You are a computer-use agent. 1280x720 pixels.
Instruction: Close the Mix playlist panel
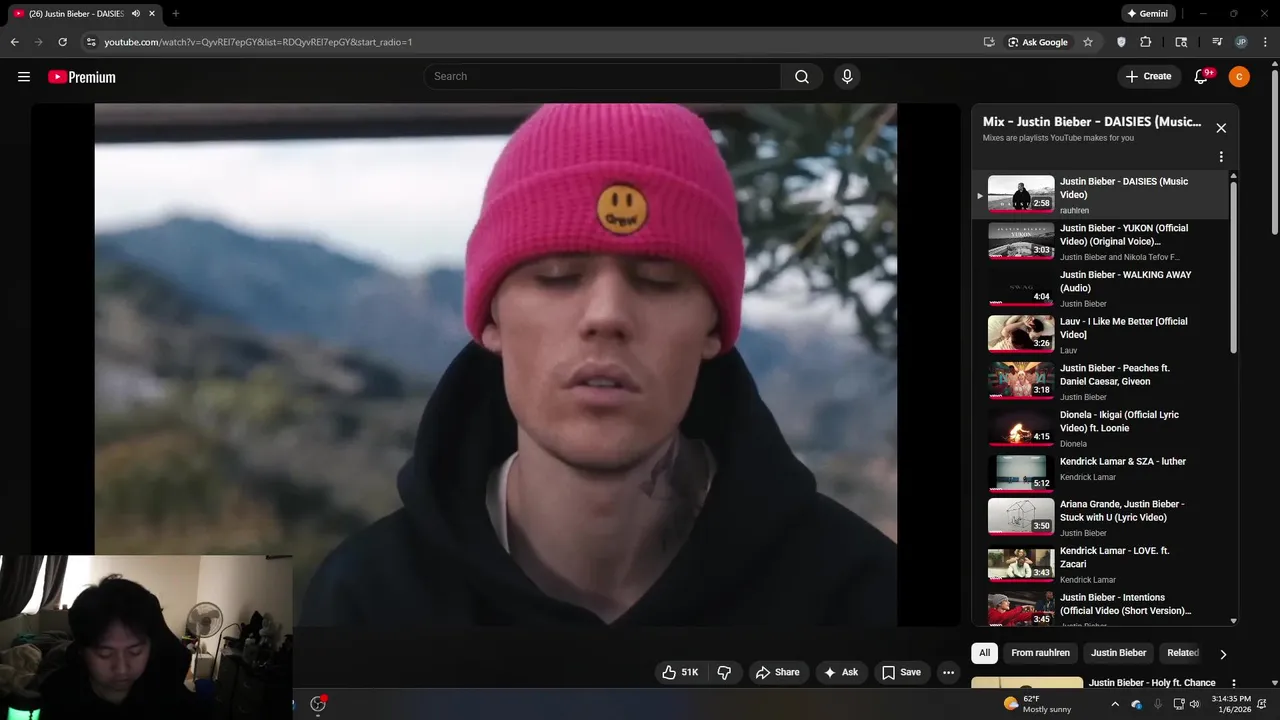pyautogui.click(x=1221, y=128)
